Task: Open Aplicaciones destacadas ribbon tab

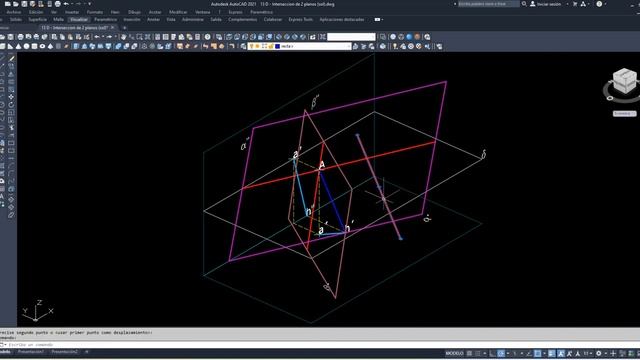Action: tap(342, 20)
